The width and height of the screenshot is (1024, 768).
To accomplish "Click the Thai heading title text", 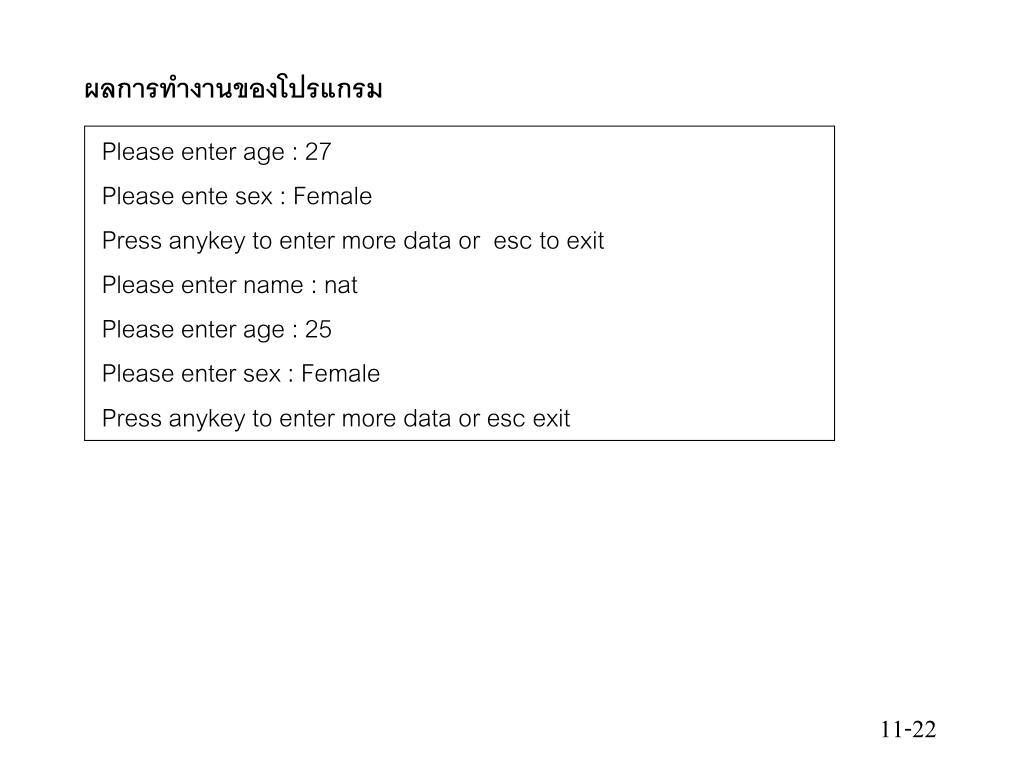I will click(x=233, y=88).
